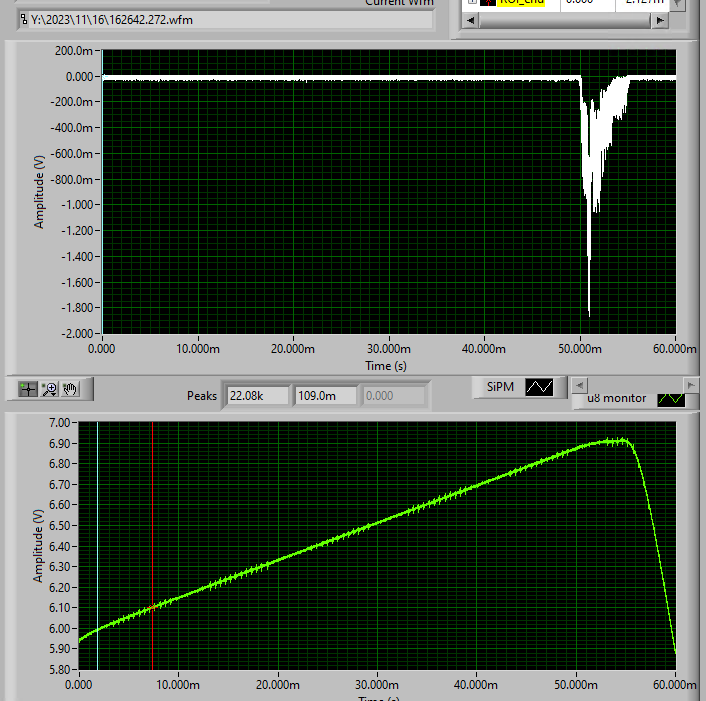Click the Peaks 22.08k value field
Screen dimensions: 706x701
tap(258, 396)
